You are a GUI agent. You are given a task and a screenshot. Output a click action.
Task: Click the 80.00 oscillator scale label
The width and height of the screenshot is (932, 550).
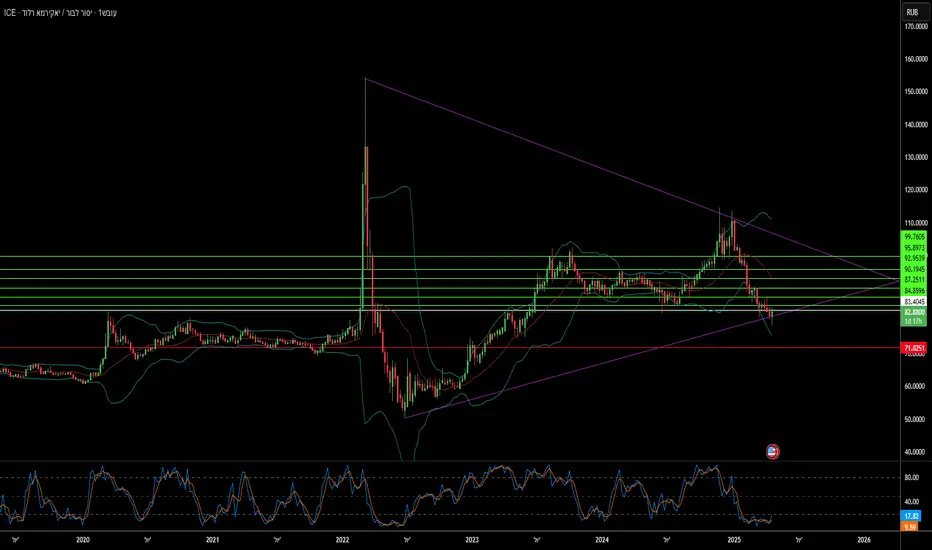[x=912, y=477]
